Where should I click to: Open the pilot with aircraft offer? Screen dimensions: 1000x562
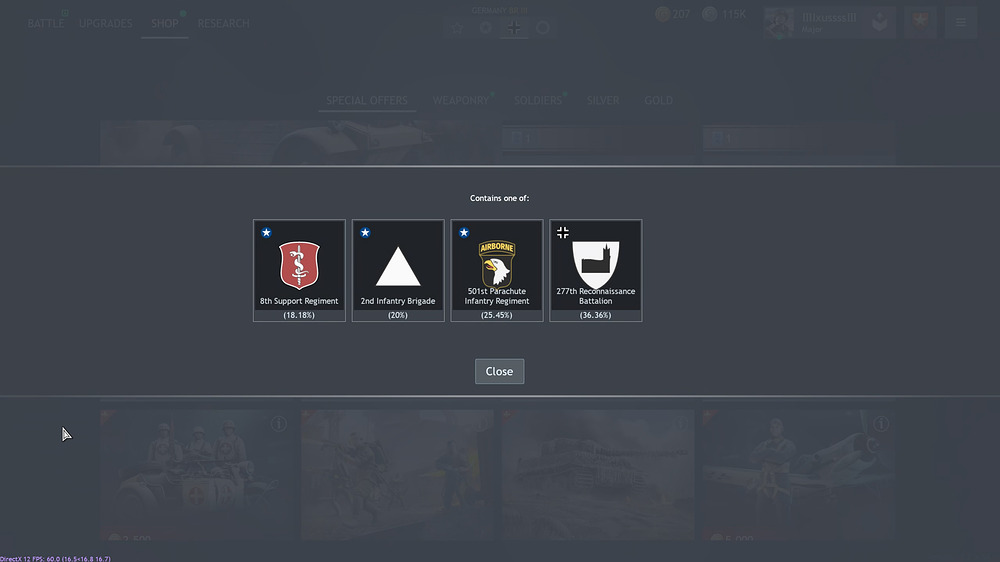pos(798,475)
